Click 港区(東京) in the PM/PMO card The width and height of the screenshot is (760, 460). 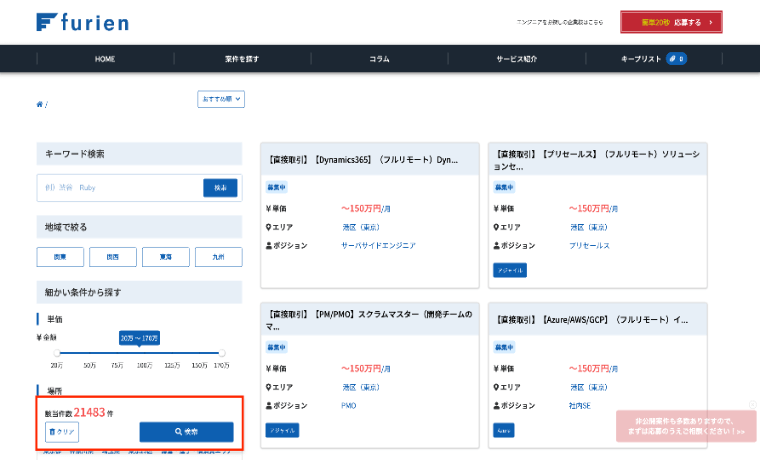(361, 387)
